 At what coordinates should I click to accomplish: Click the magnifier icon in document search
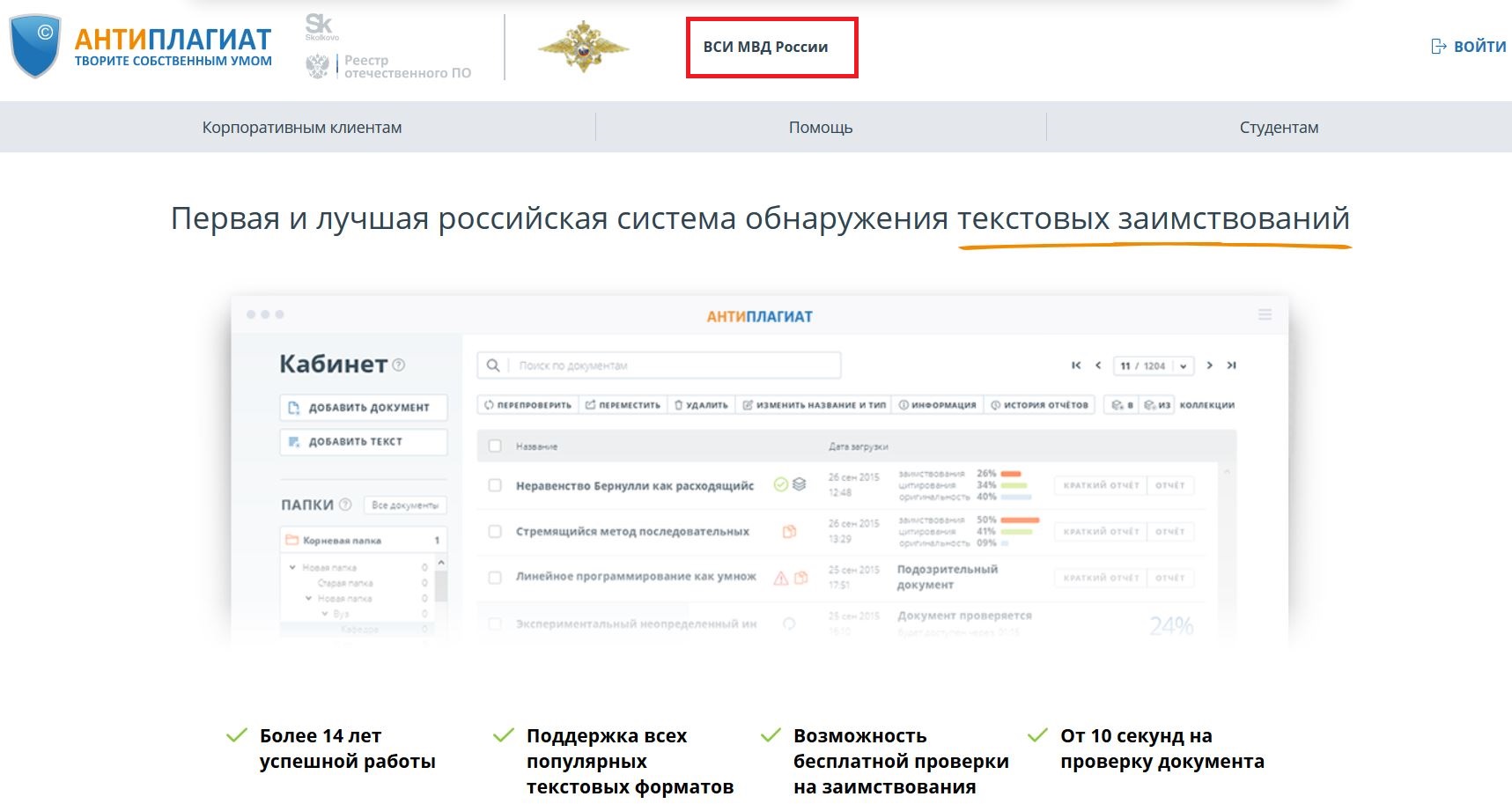493,365
